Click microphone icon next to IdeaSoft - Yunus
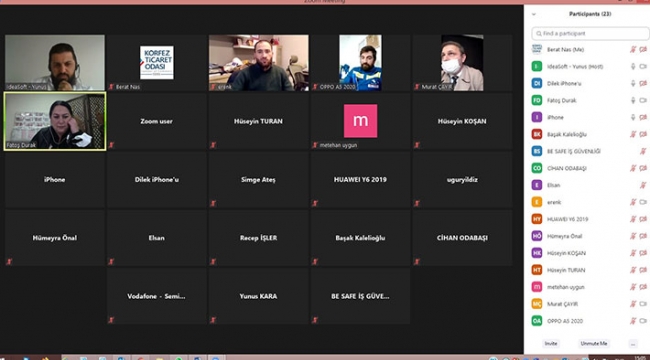This screenshot has height=360, width=650. tap(633, 66)
